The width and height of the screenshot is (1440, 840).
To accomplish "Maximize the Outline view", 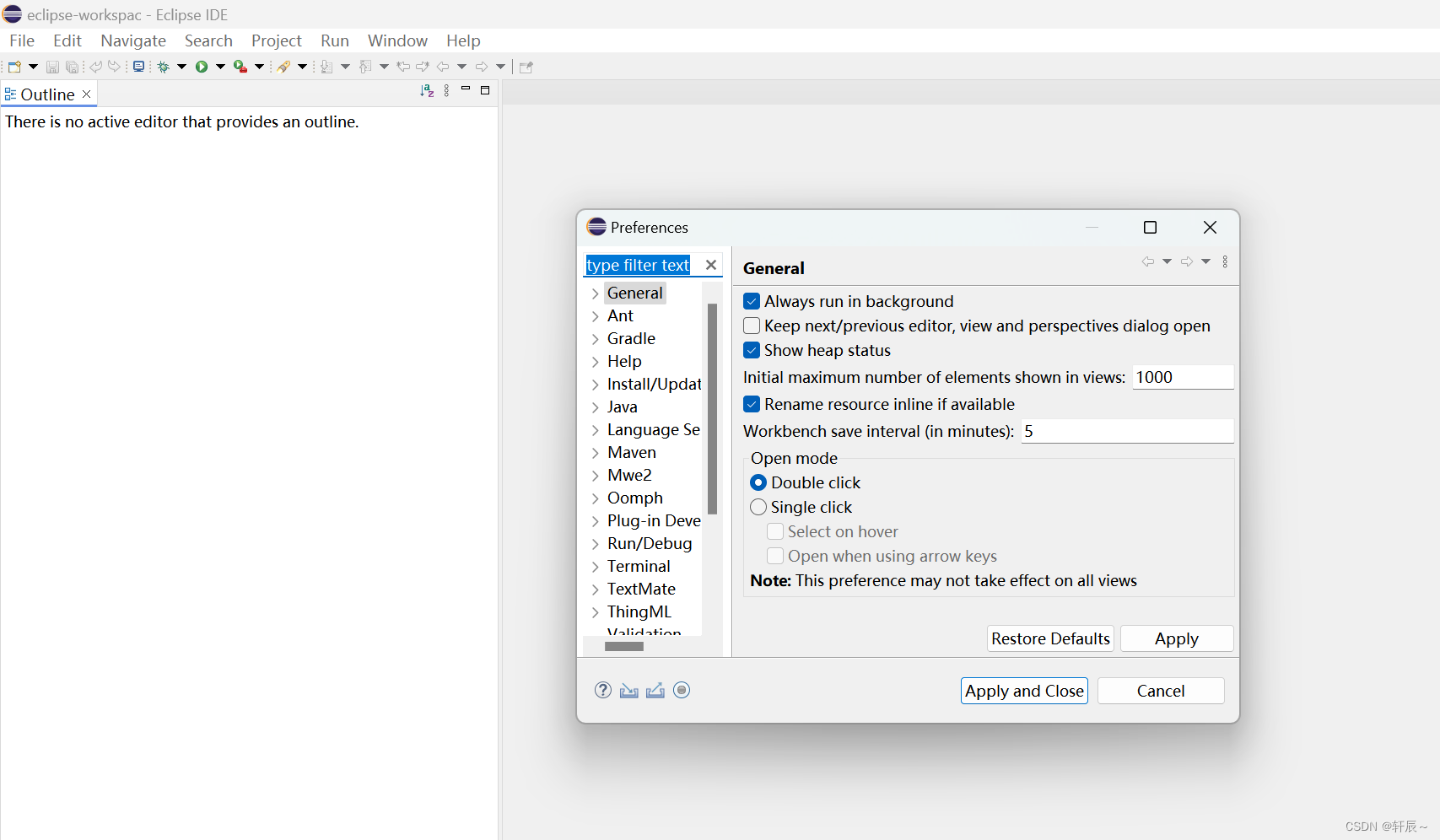I will (x=485, y=90).
